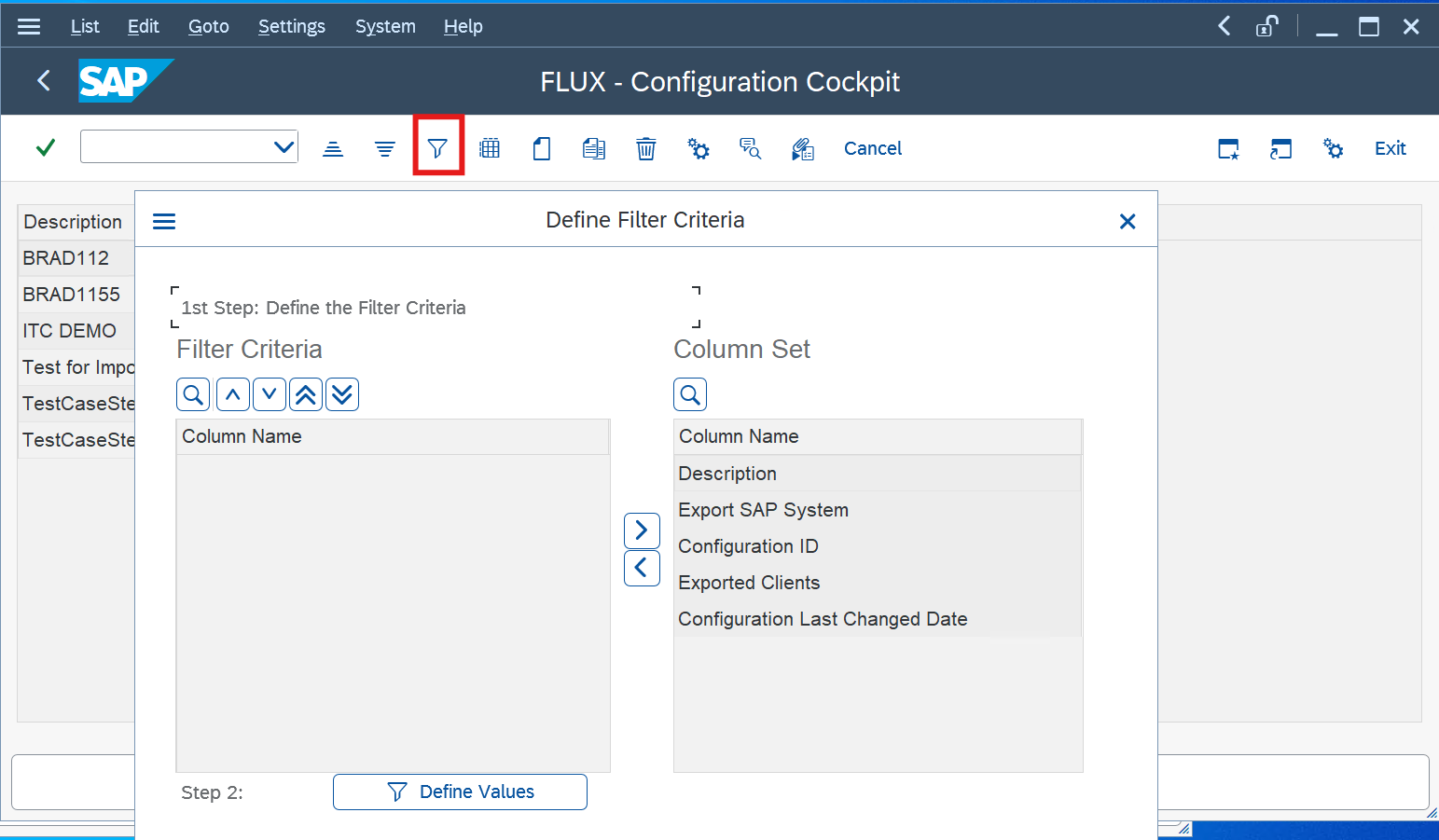Screen dimensions: 1439x840
Task: Click the filter funnel icon in toolbar
Action: pyautogui.click(x=437, y=148)
